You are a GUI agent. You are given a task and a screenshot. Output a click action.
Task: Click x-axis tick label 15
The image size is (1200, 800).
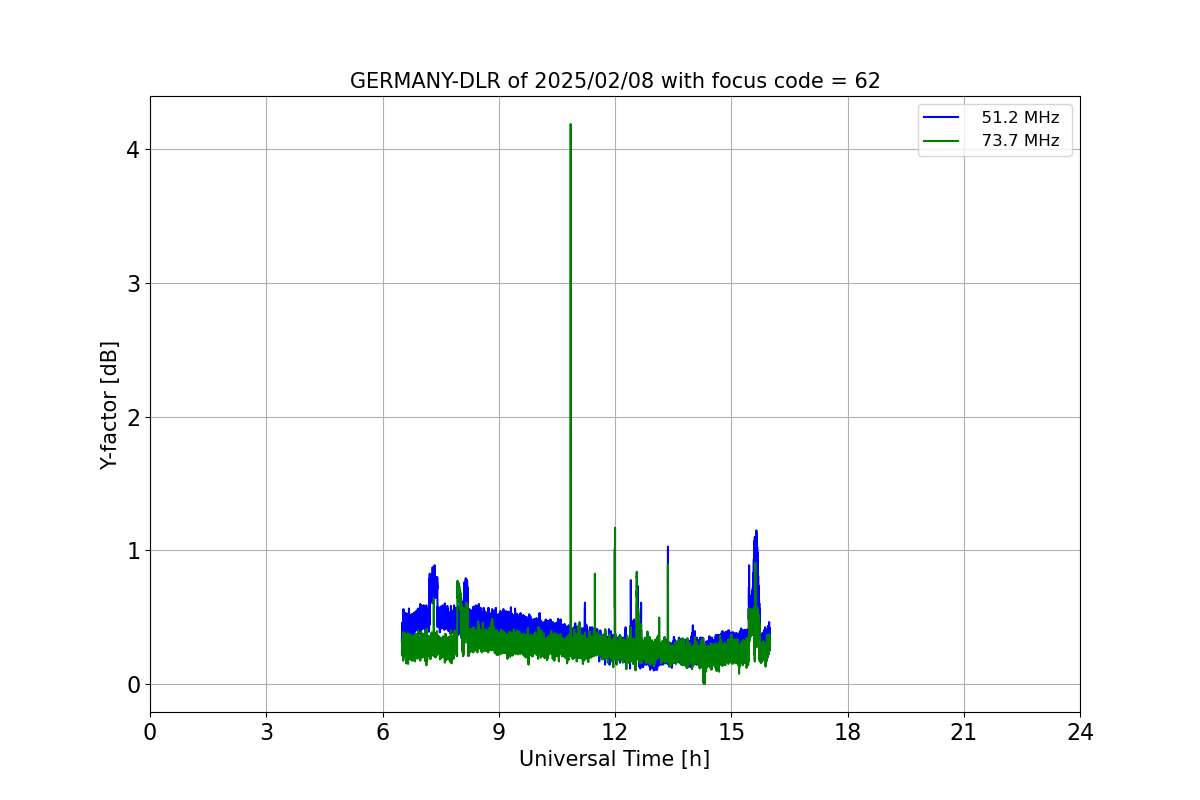(731, 732)
